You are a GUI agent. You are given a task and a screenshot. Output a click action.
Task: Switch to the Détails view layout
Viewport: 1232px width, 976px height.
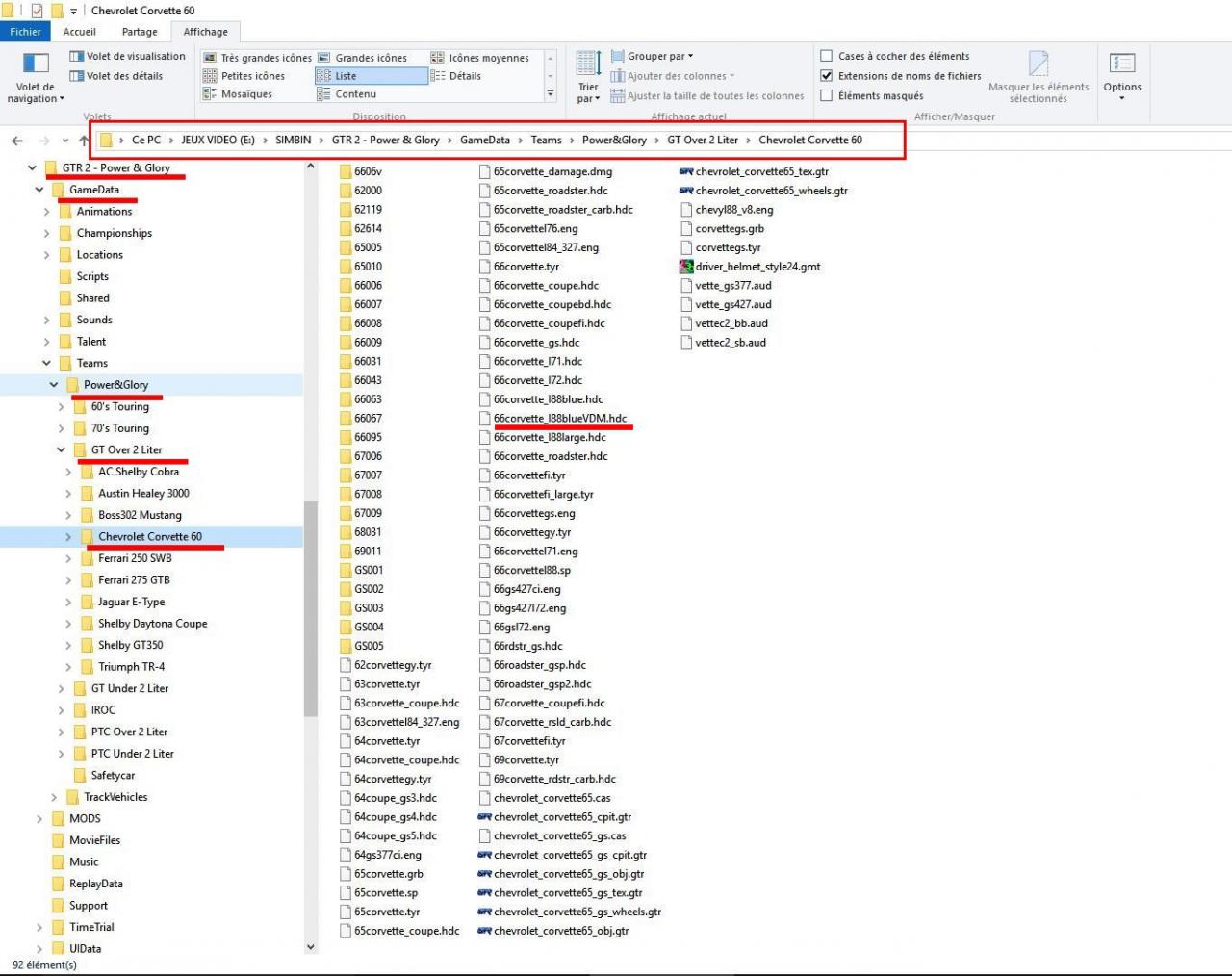[x=456, y=76]
